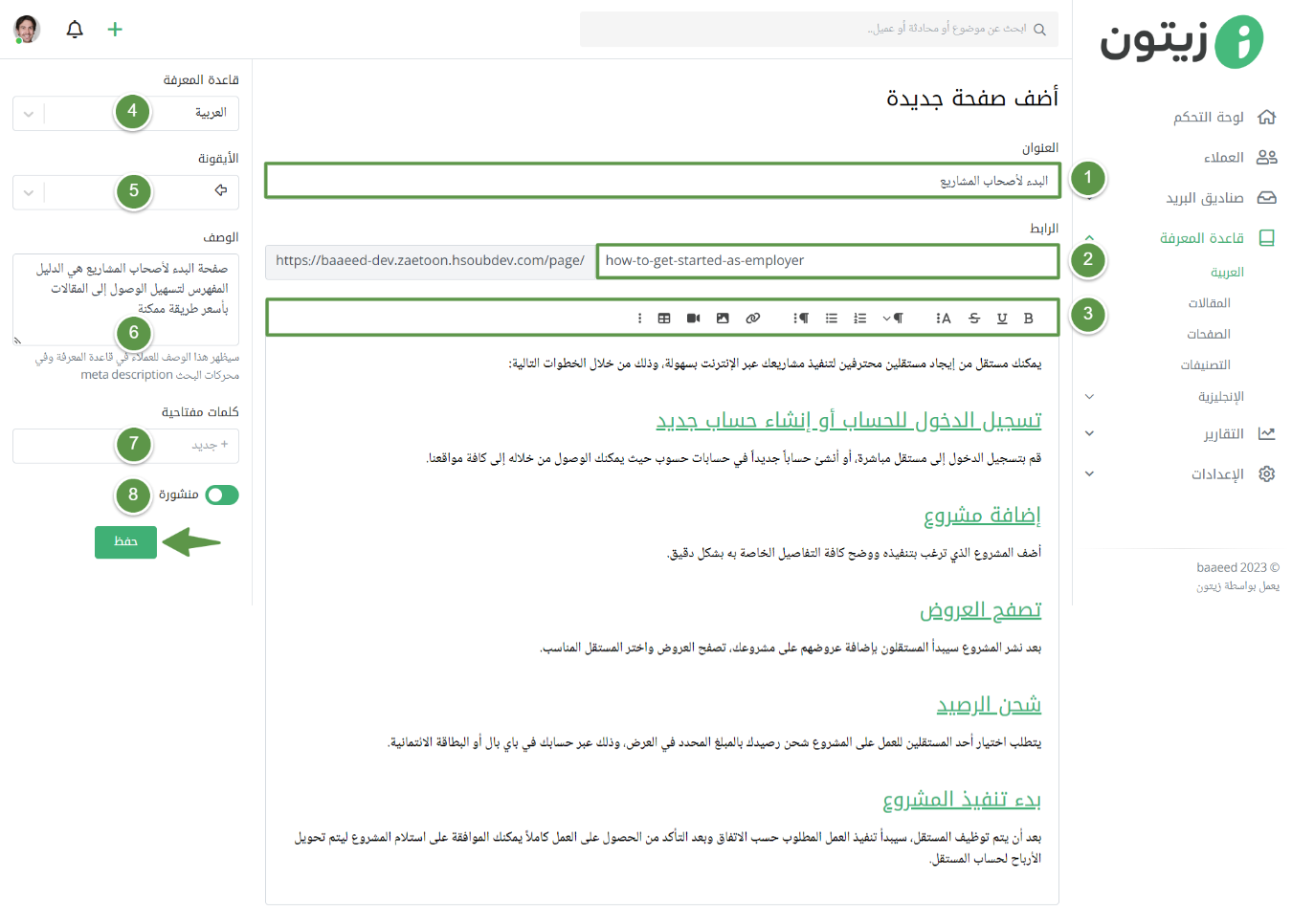
Task: Open the الأيقونة icon picker dropdown
Action: click(x=125, y=191)
